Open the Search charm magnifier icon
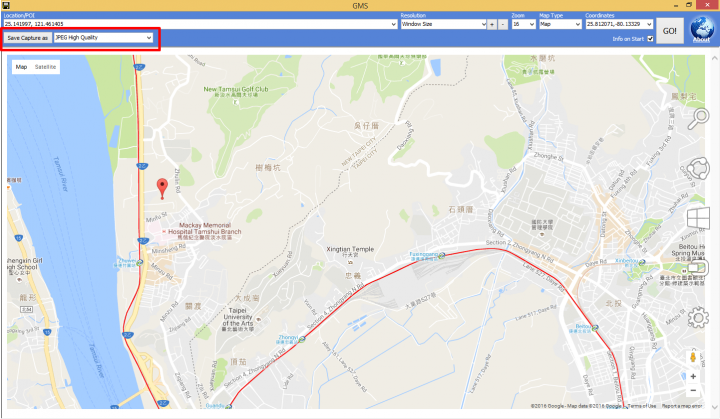This screenshot has width=720, height=419. coord(698,119)
